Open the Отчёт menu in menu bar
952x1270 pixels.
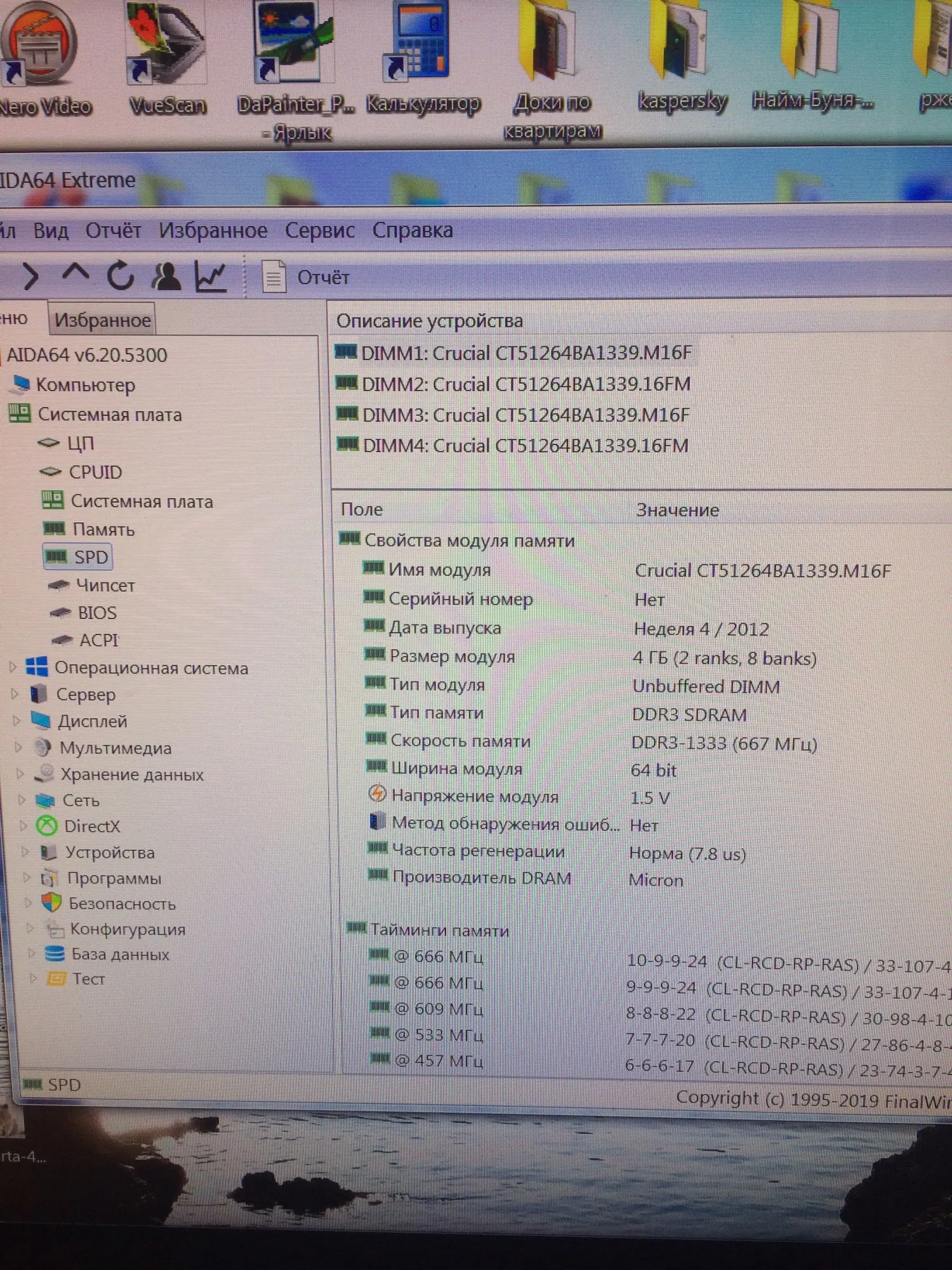(x=113, y=231)
